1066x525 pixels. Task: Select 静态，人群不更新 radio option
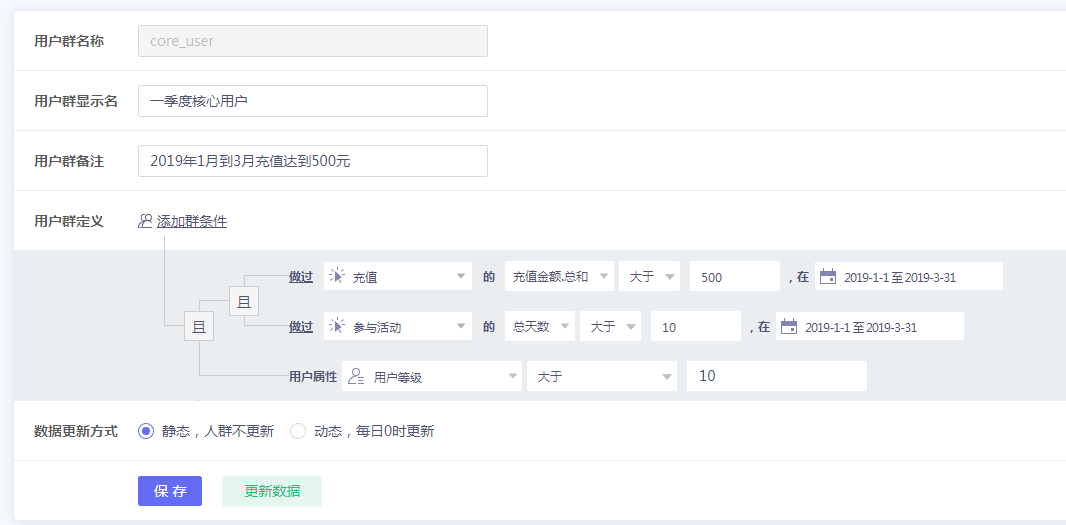[146, 431]
